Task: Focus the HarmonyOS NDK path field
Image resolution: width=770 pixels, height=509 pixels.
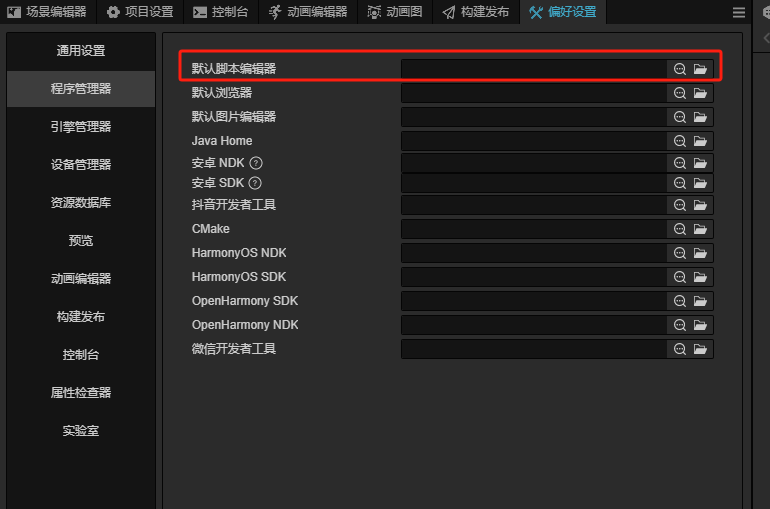Action: (x=534, y=253)
